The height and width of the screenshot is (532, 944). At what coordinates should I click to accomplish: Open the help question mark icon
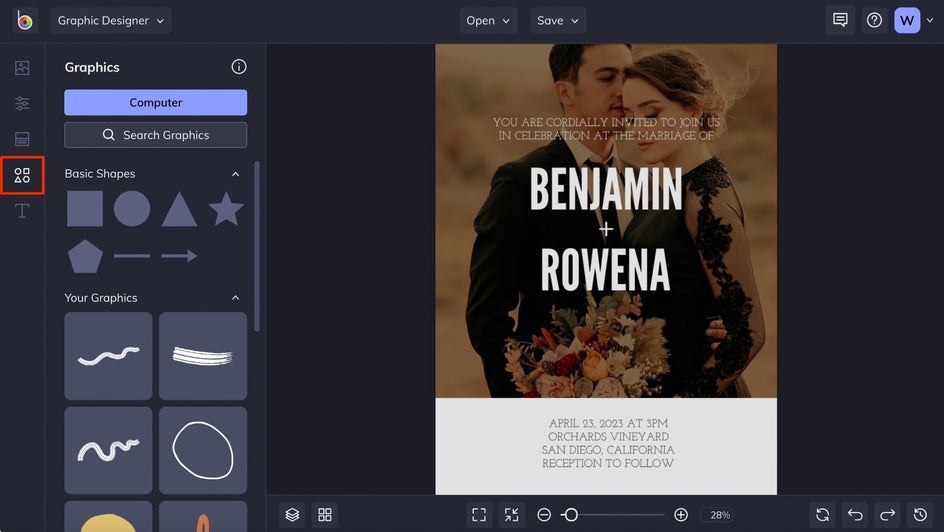[874, 20]
